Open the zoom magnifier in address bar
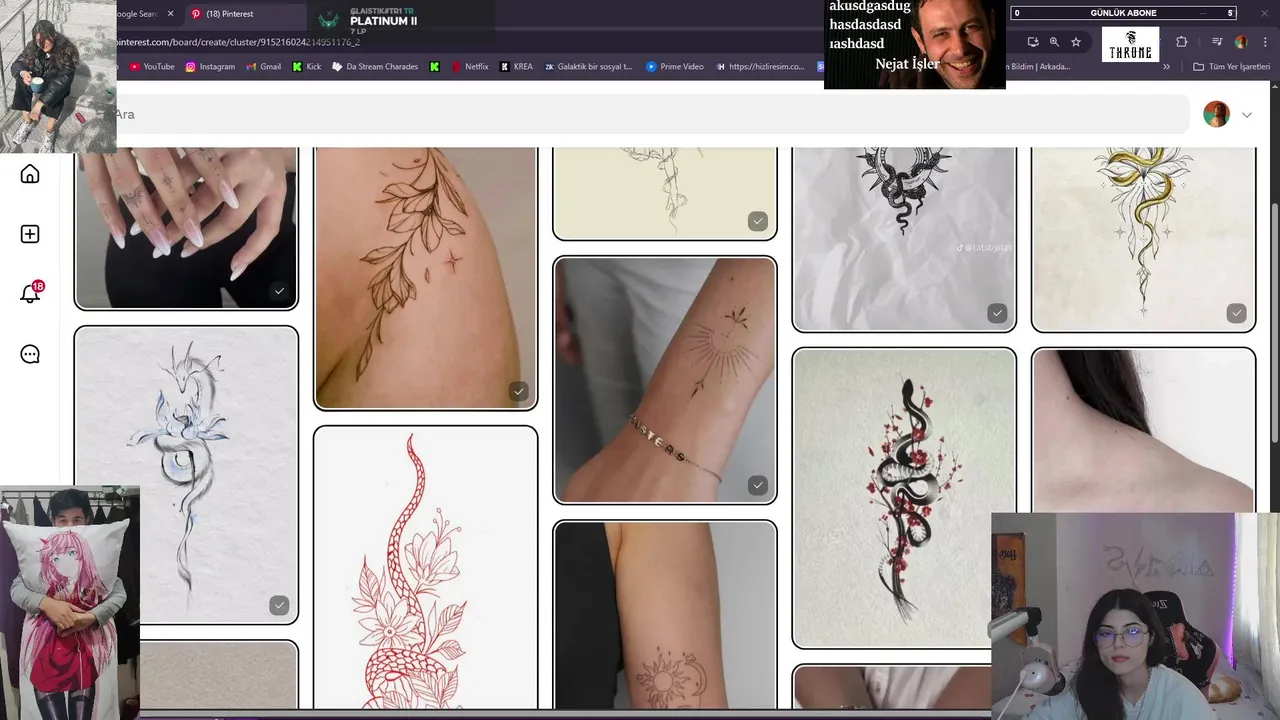 point(1054,42)
